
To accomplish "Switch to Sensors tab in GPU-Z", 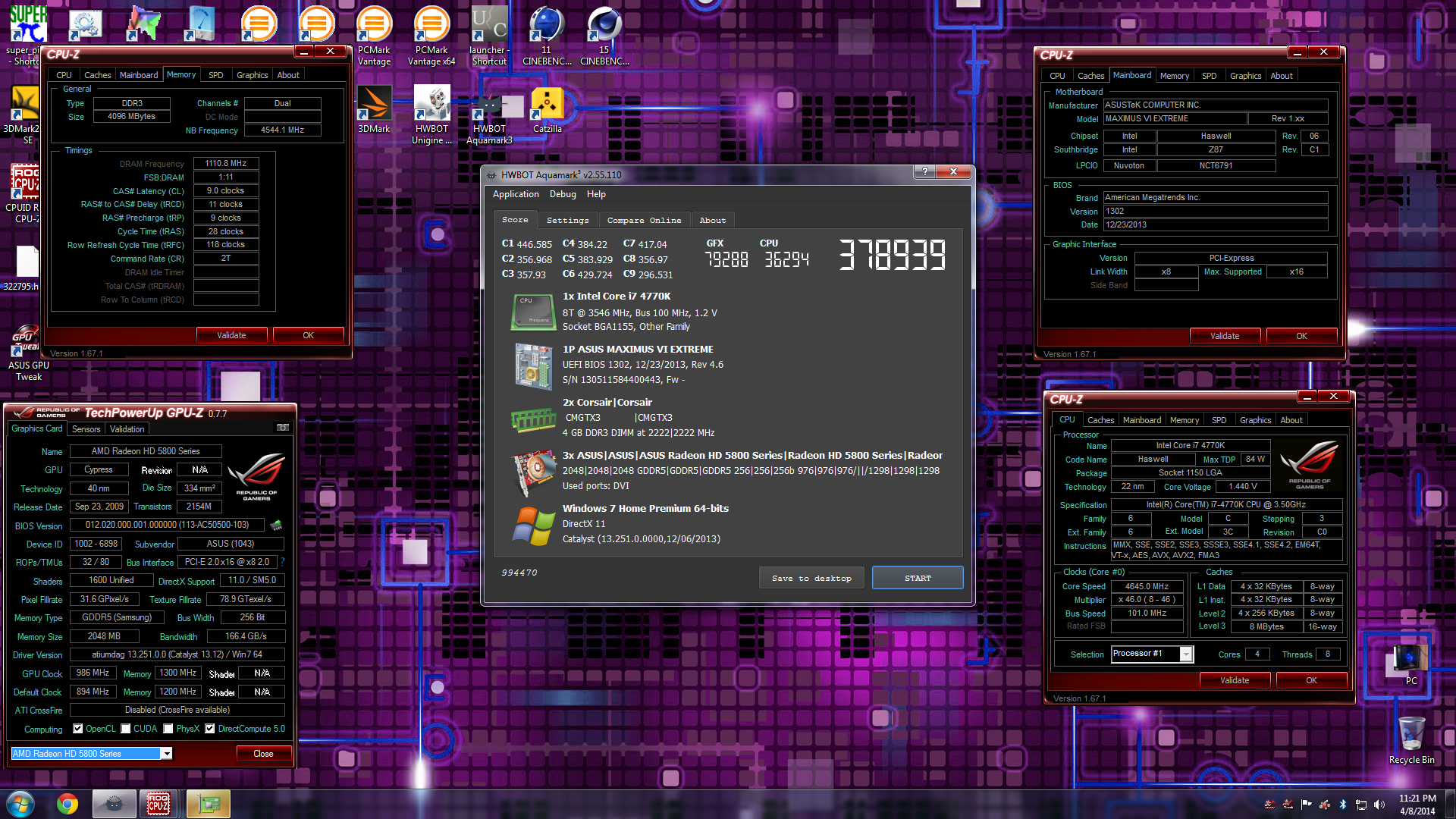I will [86, 428].
